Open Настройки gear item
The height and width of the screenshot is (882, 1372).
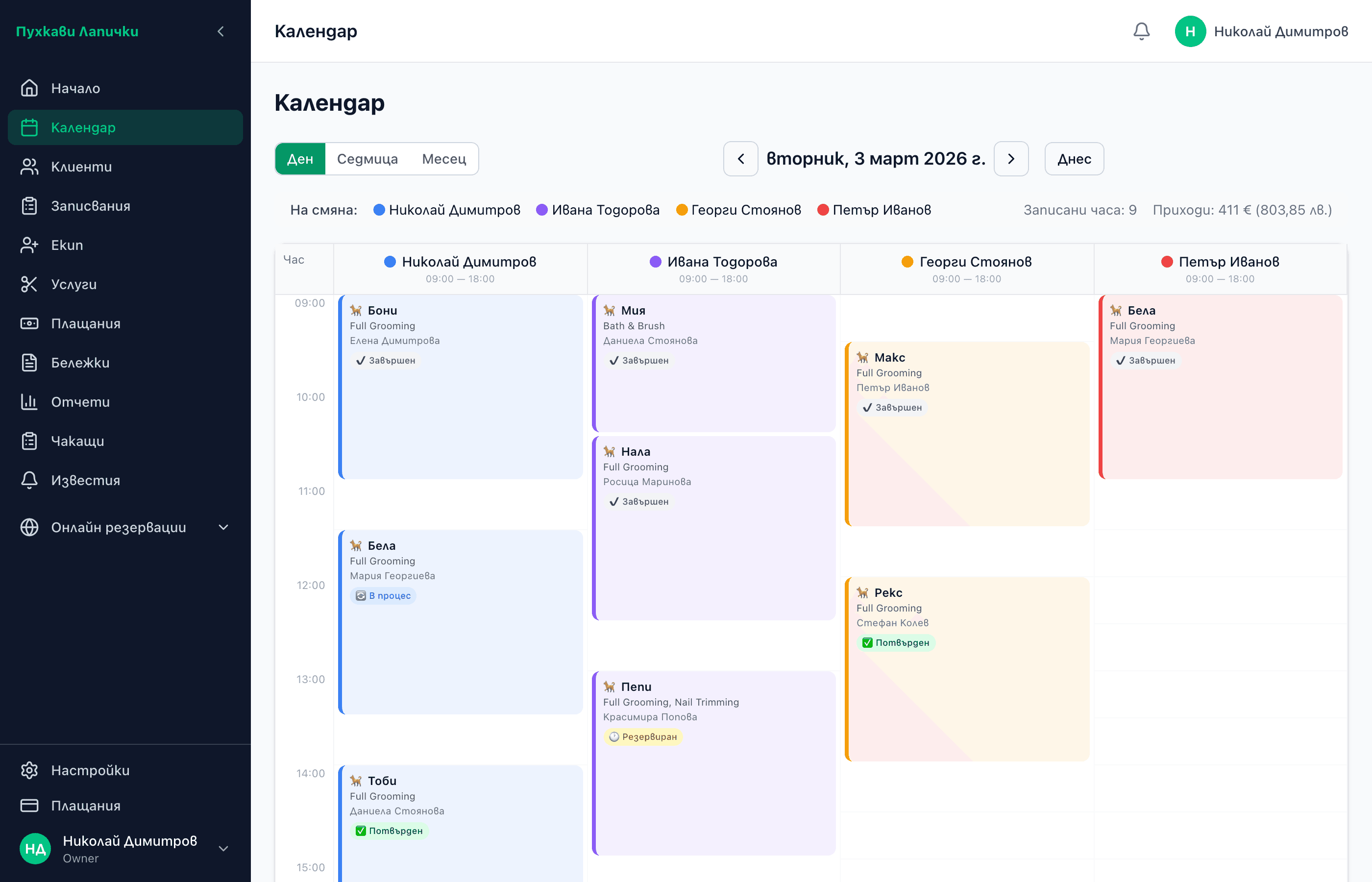click(x=89, y=770)
